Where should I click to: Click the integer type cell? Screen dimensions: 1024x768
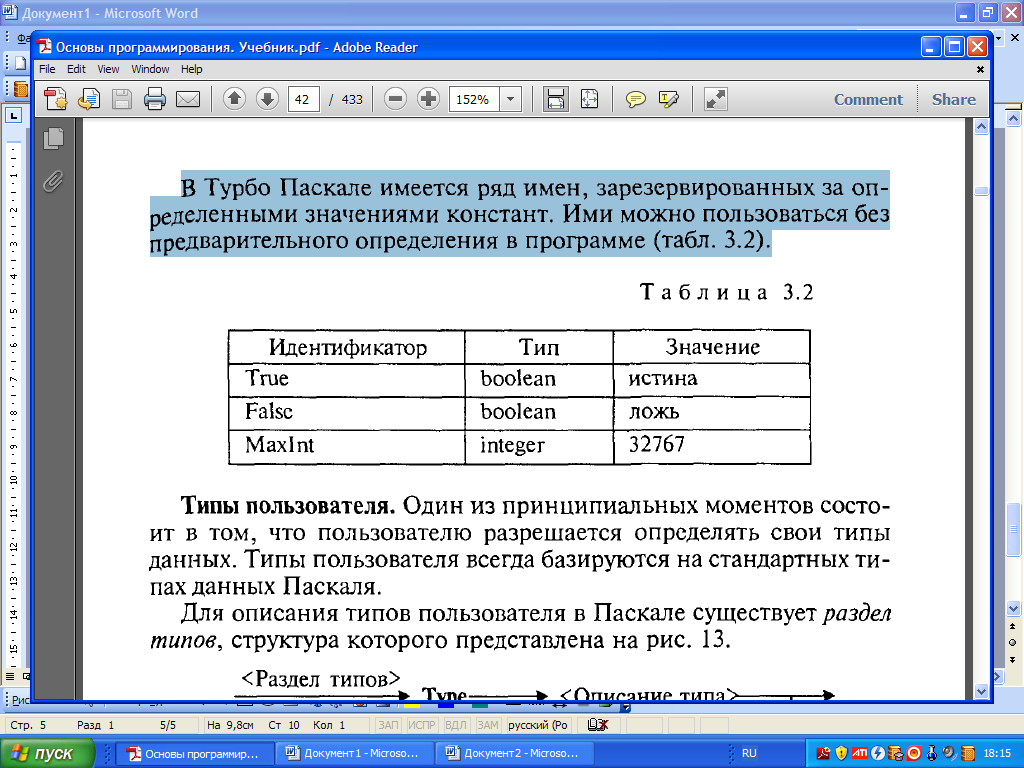point(539,446)
